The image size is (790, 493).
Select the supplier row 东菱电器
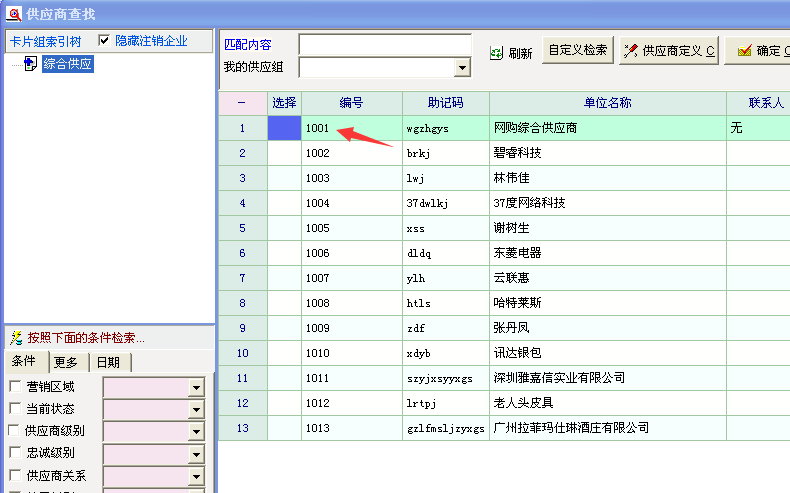click(x=517, y=253)
